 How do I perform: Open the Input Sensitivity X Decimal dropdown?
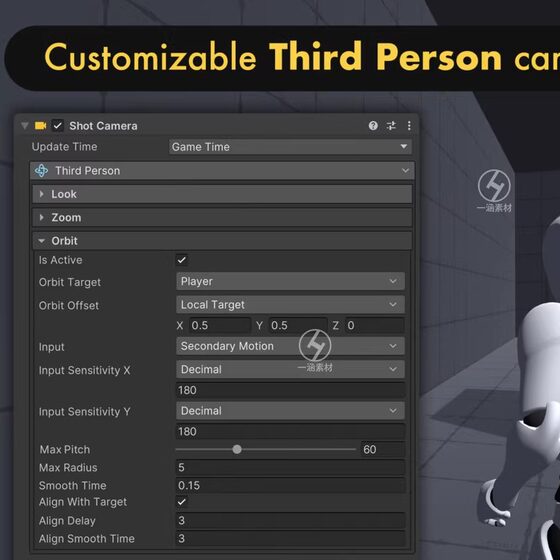290,369
